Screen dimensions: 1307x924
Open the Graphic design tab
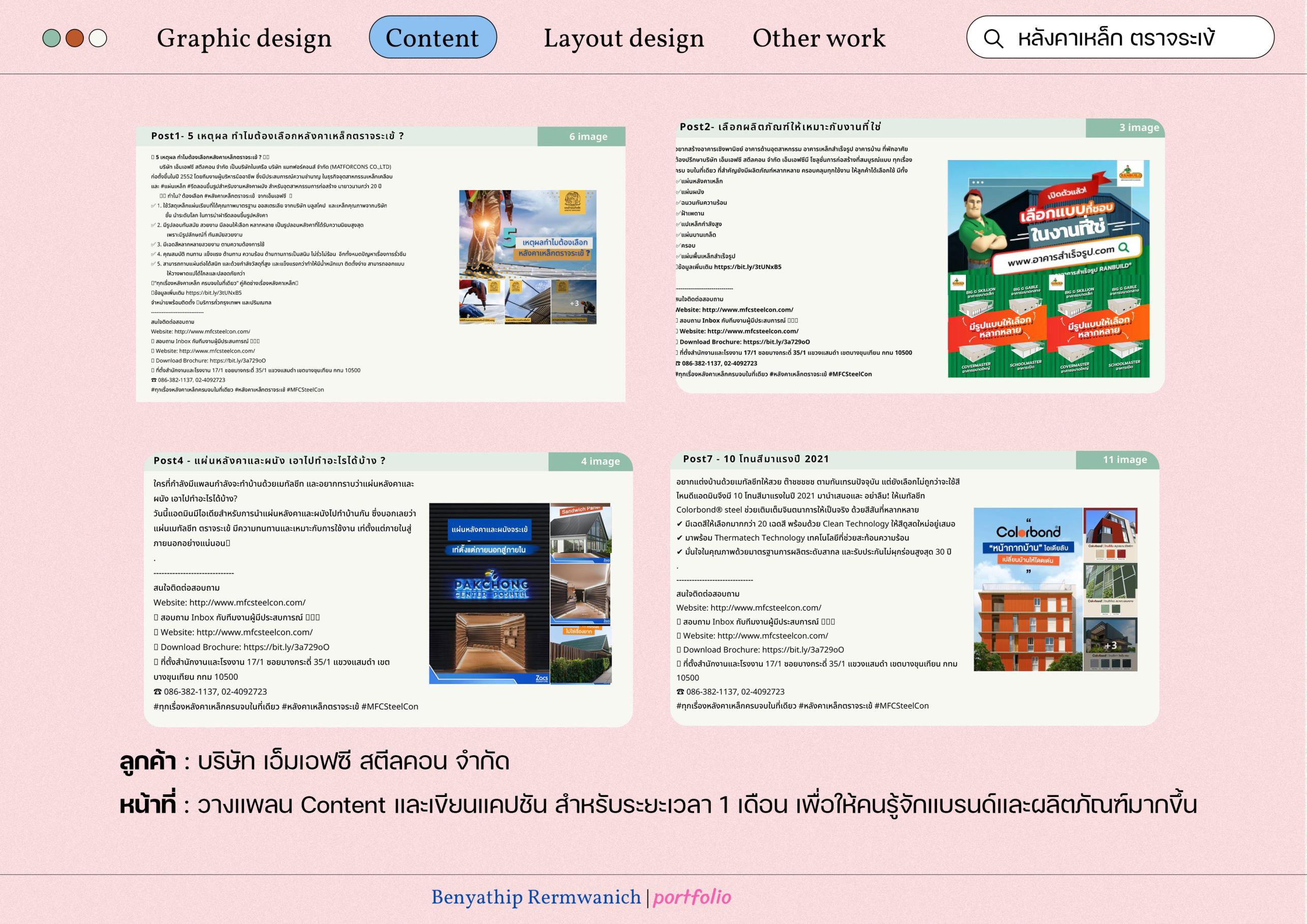pos(243,38)
